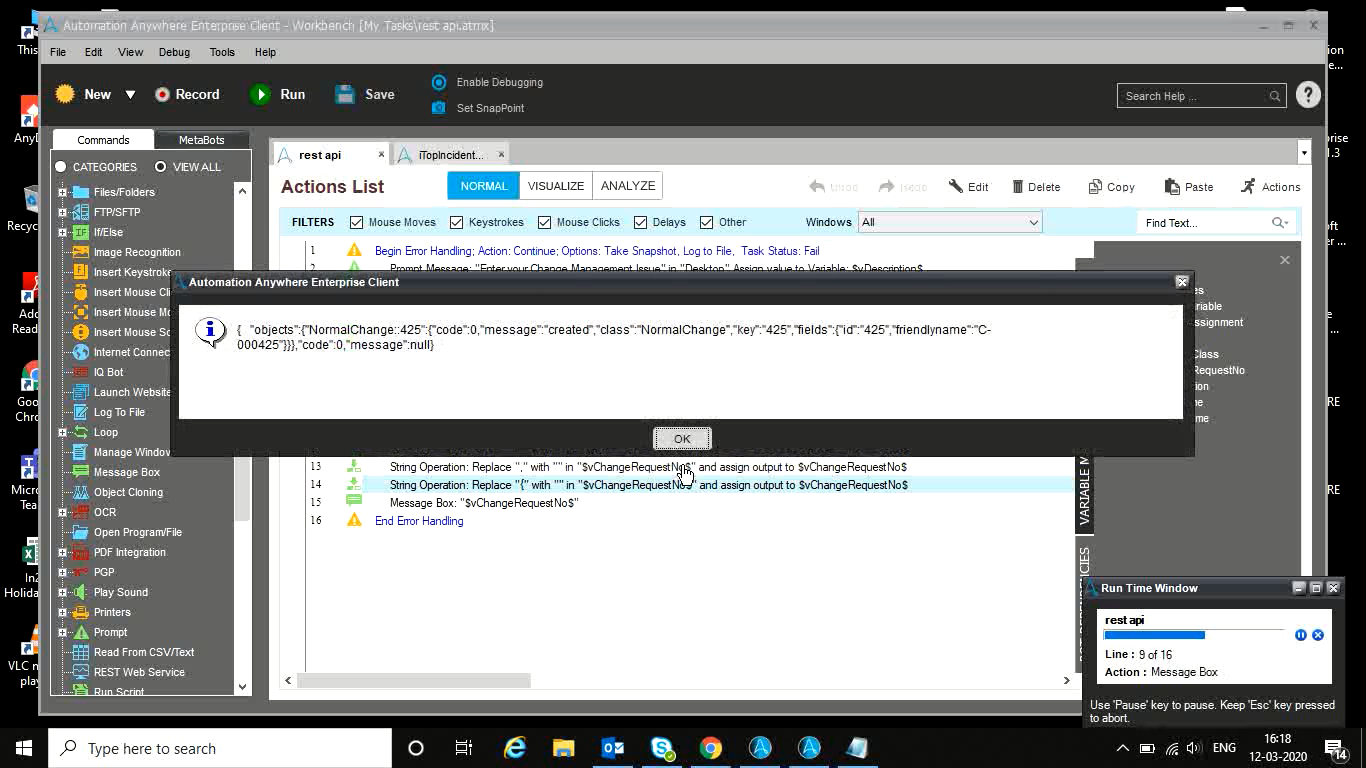This screenshot has width=1366, height=768.
Task: Toggle the Mouse Clicks filter checkbox
Action: pos(544,222)
